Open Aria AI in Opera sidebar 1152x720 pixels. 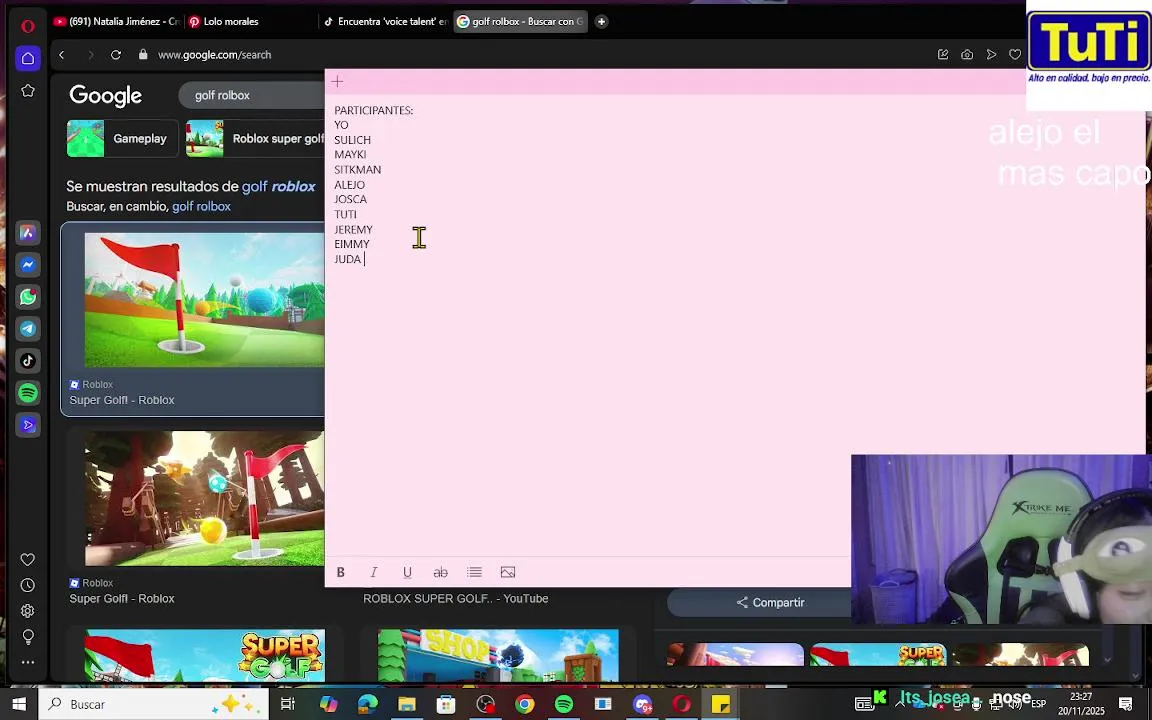[x=28, y=233]
